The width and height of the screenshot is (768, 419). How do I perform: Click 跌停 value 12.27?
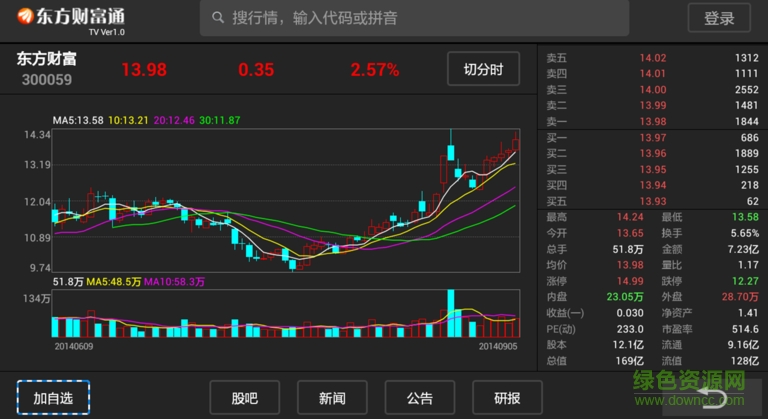[745, 281]
